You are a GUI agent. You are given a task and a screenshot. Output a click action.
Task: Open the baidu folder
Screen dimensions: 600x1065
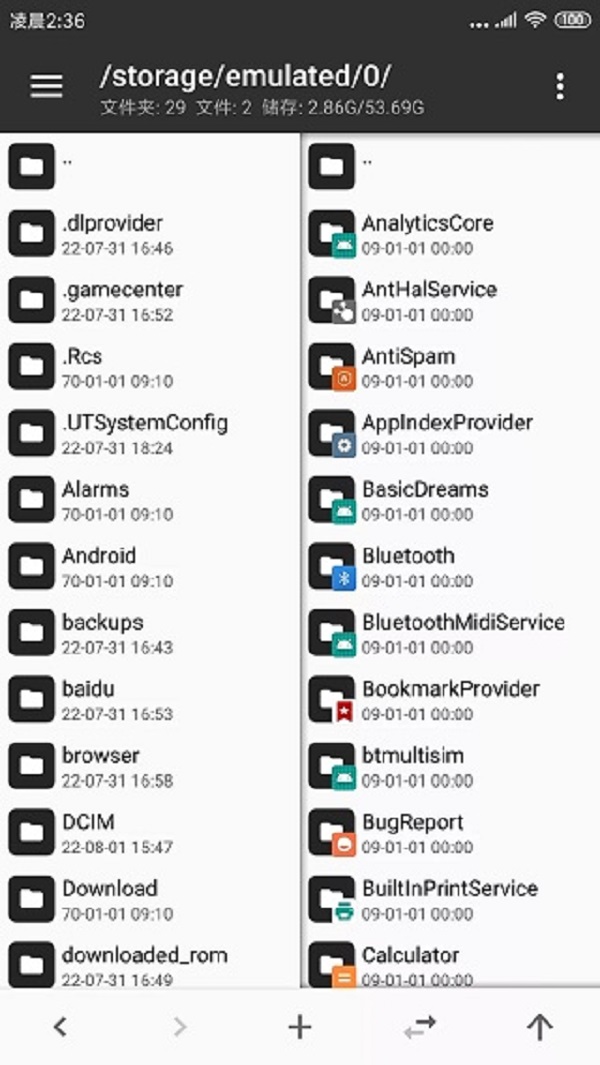click(x=150, y=700)
